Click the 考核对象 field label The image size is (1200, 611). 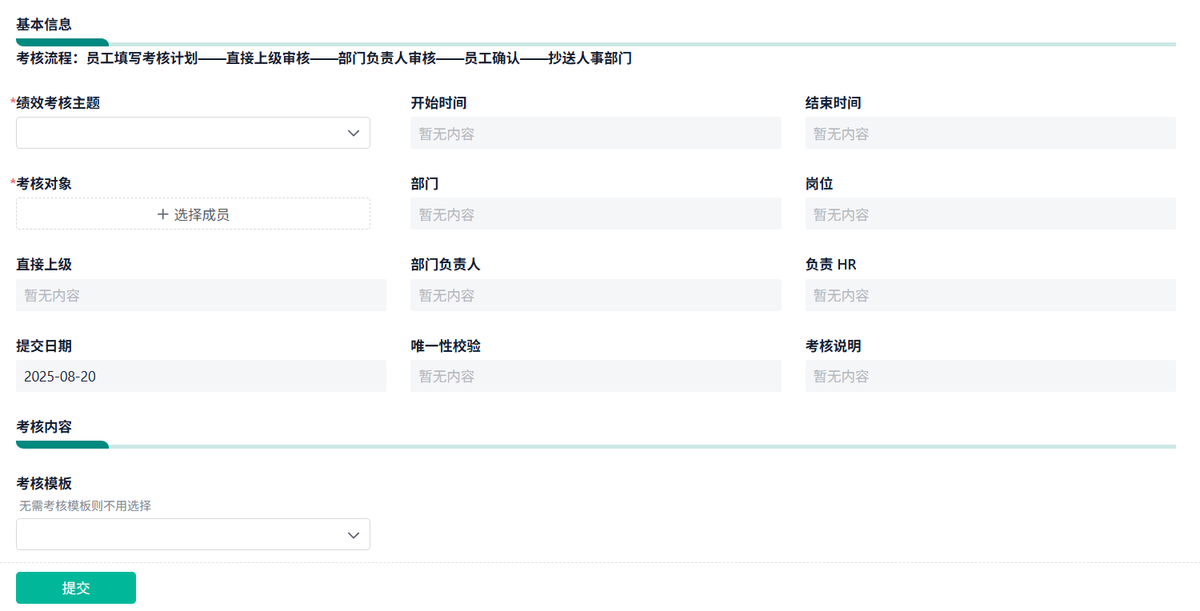tap(44, 184)
